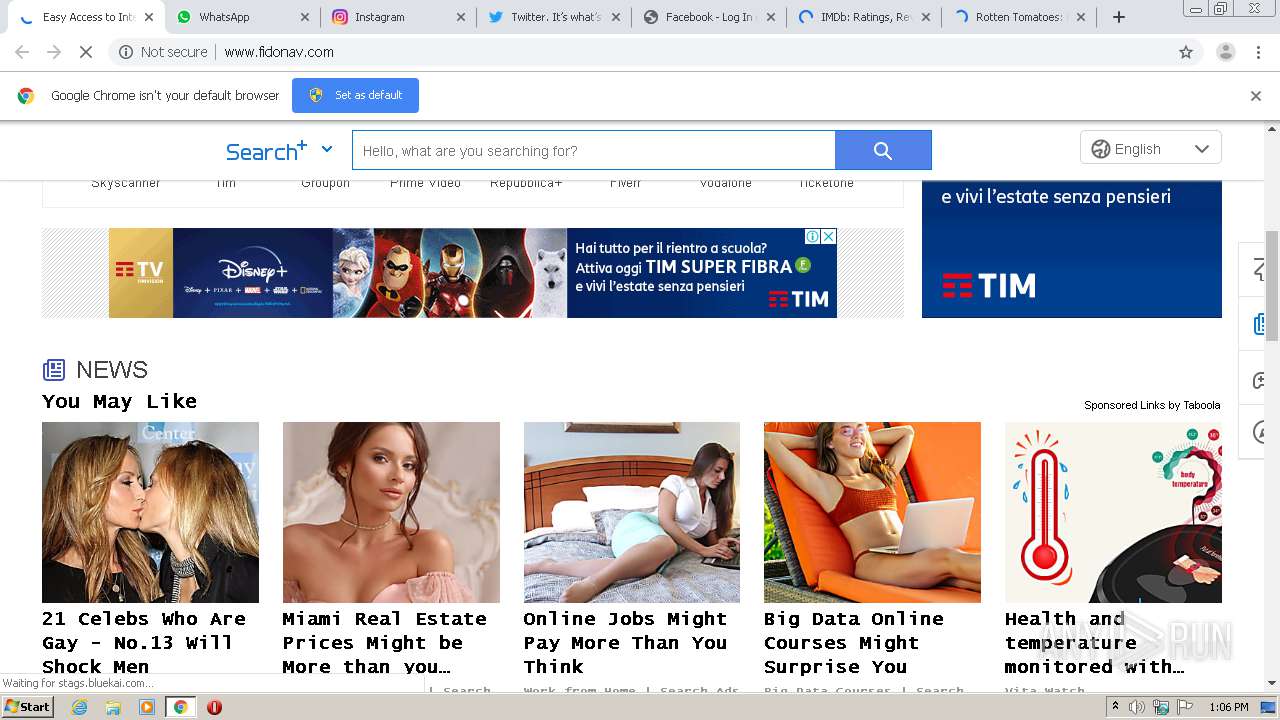Switch to the Instagram tab

pos(396,17)
